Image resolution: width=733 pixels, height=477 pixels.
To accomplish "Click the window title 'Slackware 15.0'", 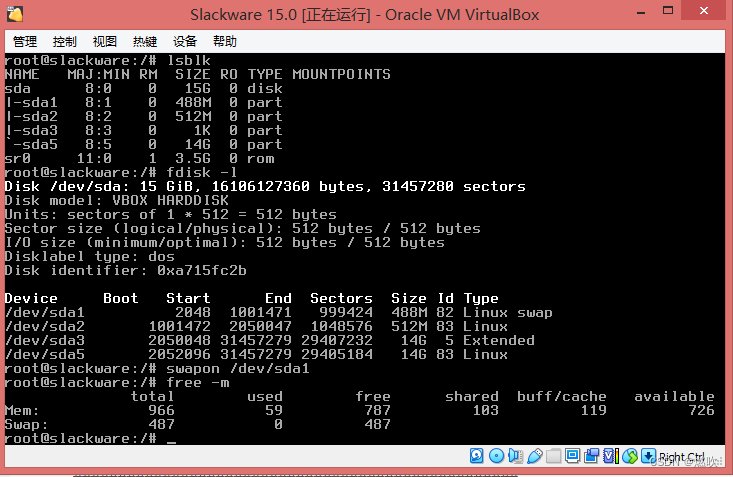I will click(x=243, y=14).
